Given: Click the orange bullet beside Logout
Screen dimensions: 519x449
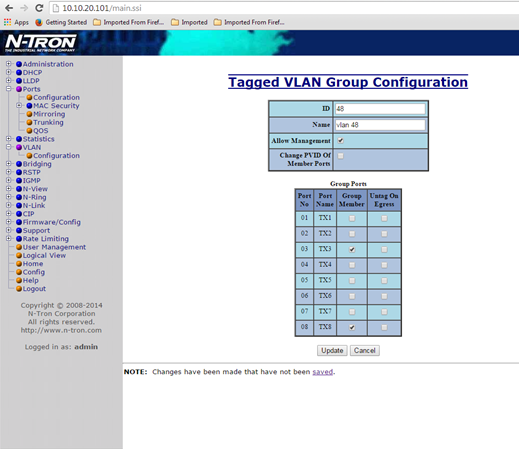Looking at the screenshot, I should click(19, 289).
